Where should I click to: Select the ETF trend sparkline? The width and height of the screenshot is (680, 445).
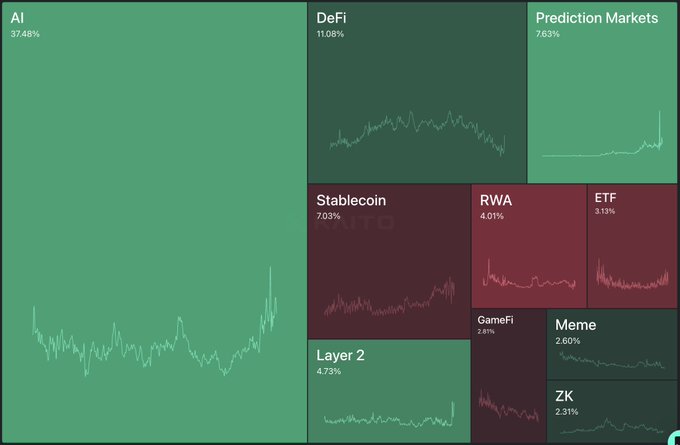(x=632, y=277)
